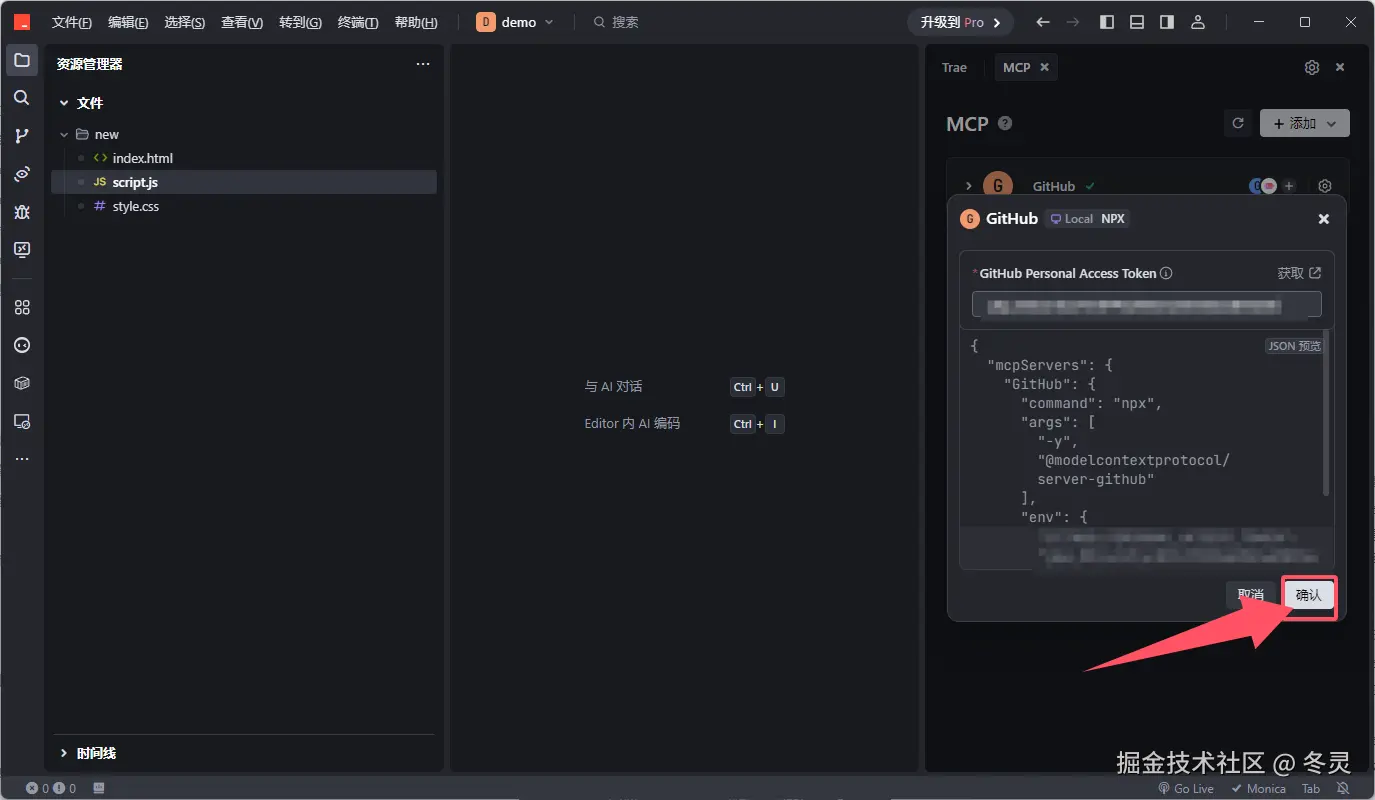This screenshot has width=1375, height=800.
Task: Click the plus icon on GitHub row
Action: (x=1289, y=186)
